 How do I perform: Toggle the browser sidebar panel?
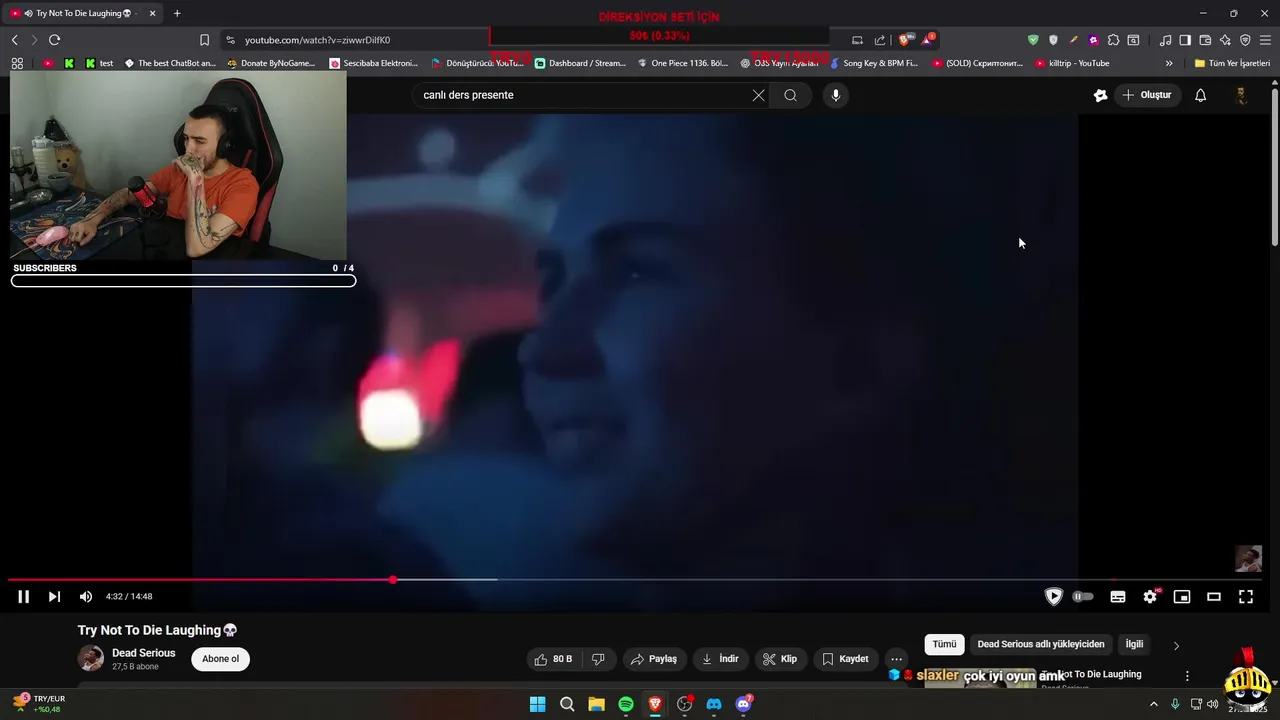pyautogui.click(x=1185, y=40)
